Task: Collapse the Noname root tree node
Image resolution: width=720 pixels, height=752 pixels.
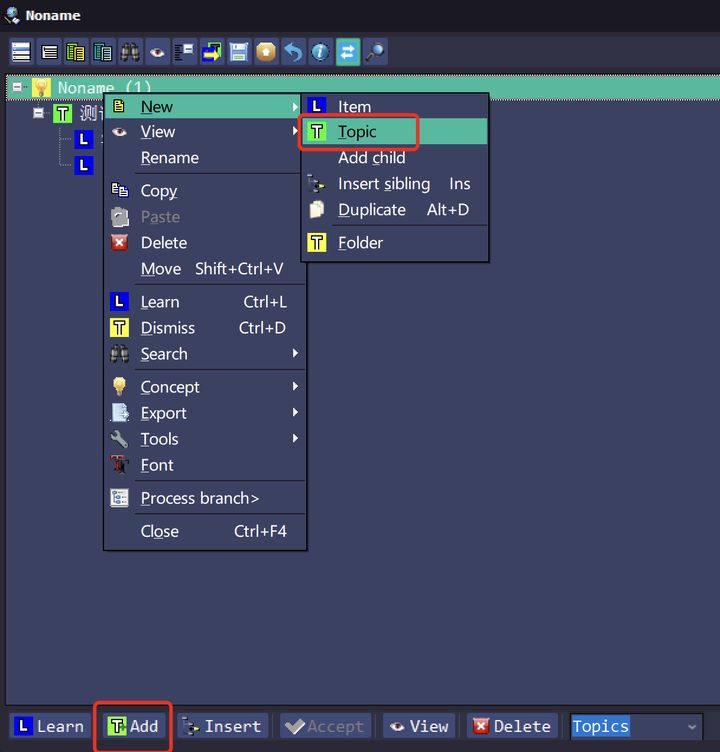Action: [x=17, y=87]
